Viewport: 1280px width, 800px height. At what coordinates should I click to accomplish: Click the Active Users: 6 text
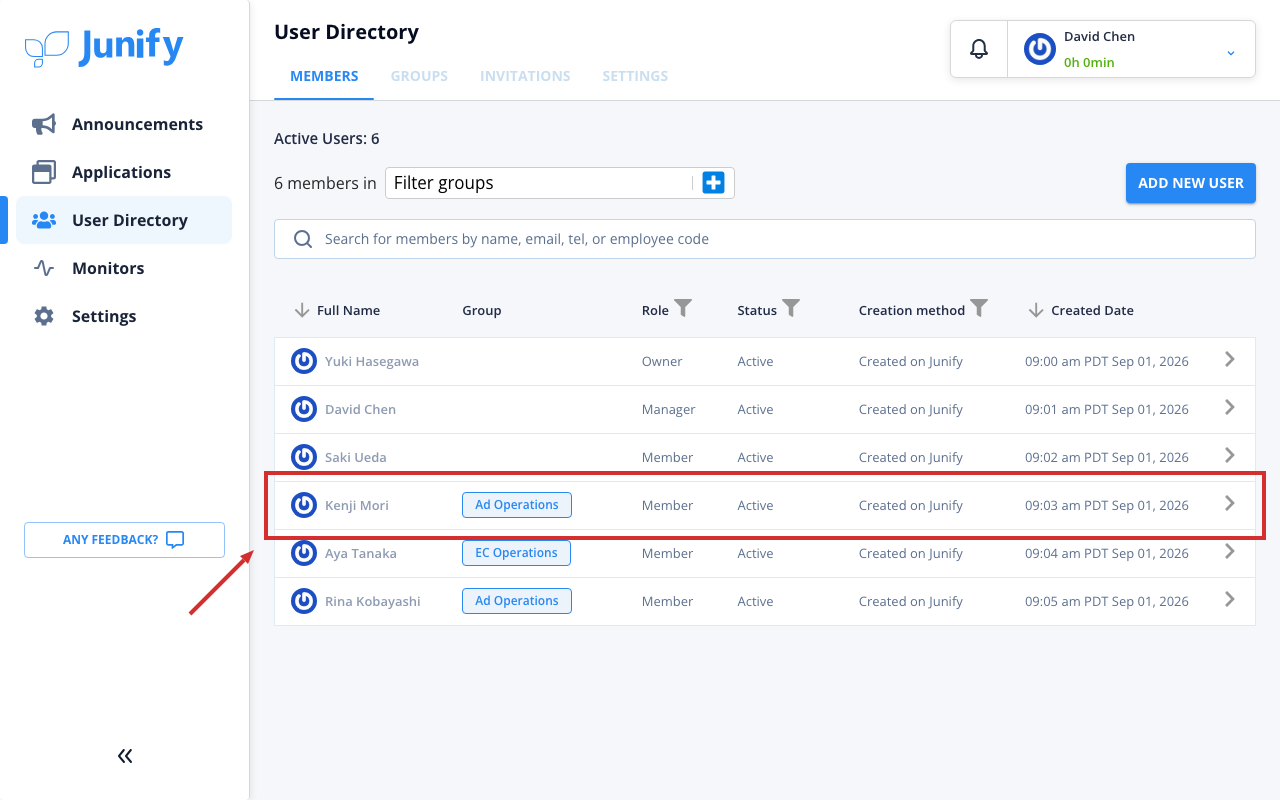[327, 139]
